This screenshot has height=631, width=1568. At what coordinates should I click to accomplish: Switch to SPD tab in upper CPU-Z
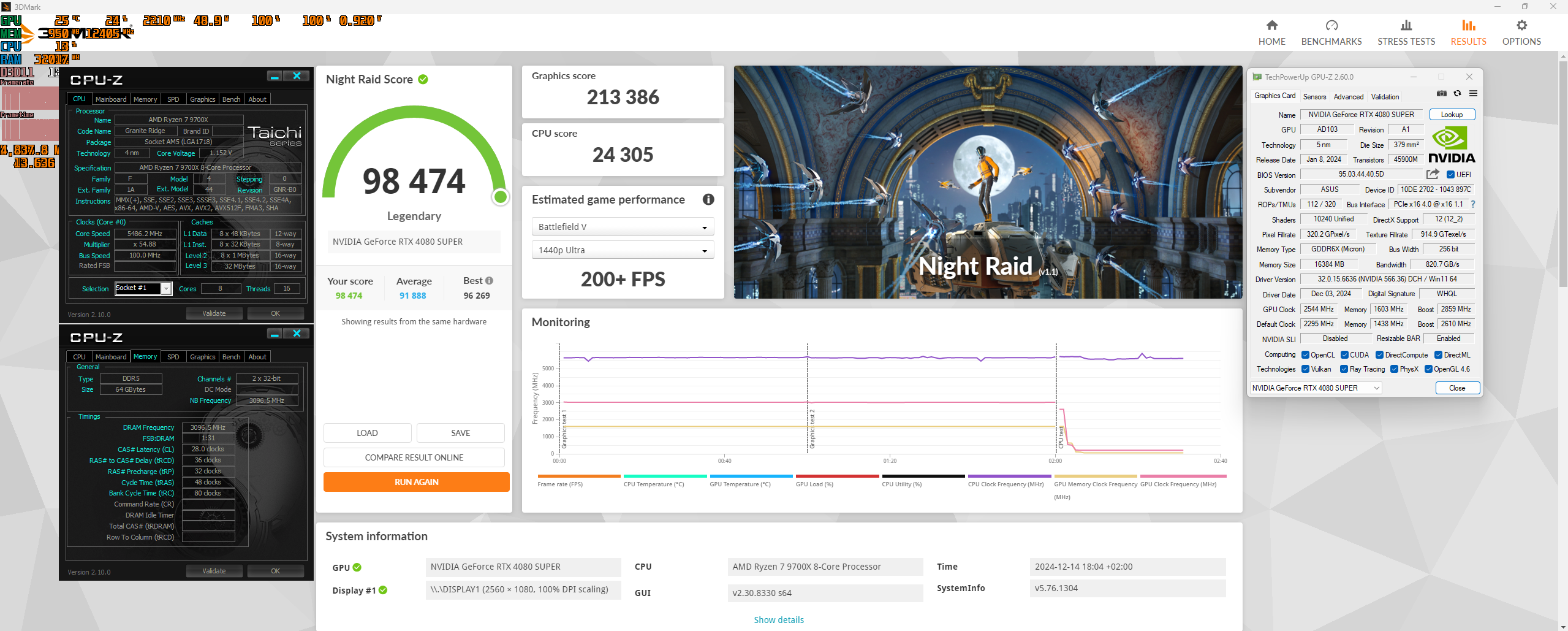(x=173, y=99)
